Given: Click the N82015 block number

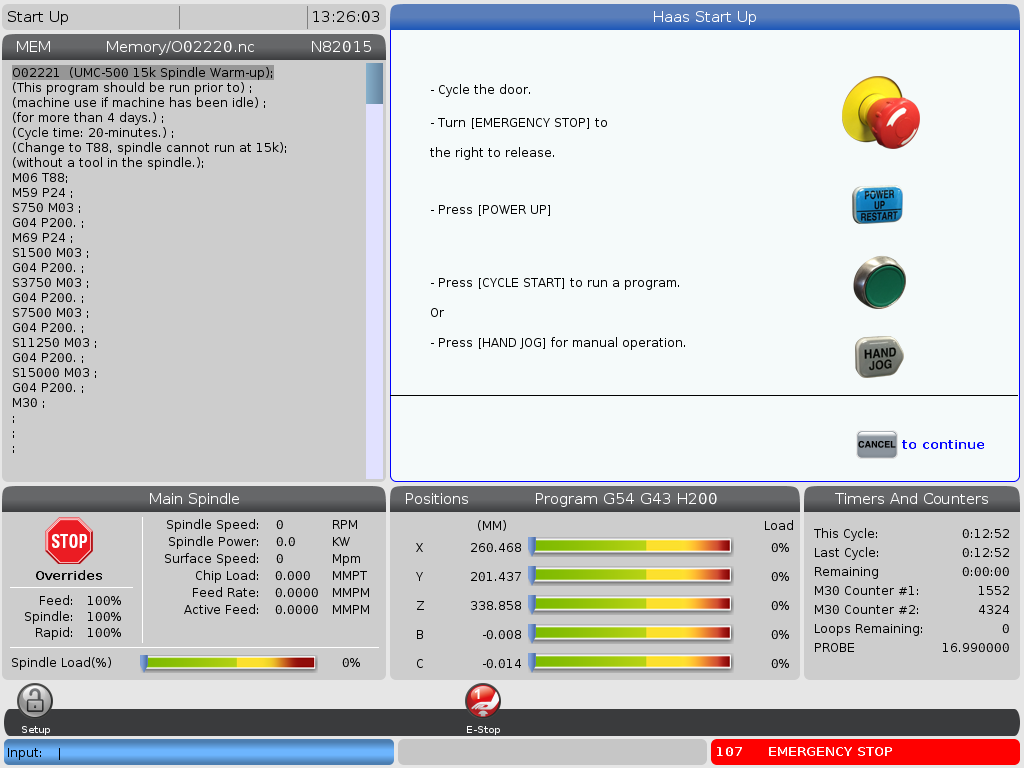Looking at the screenshot, I should point(341,47).
